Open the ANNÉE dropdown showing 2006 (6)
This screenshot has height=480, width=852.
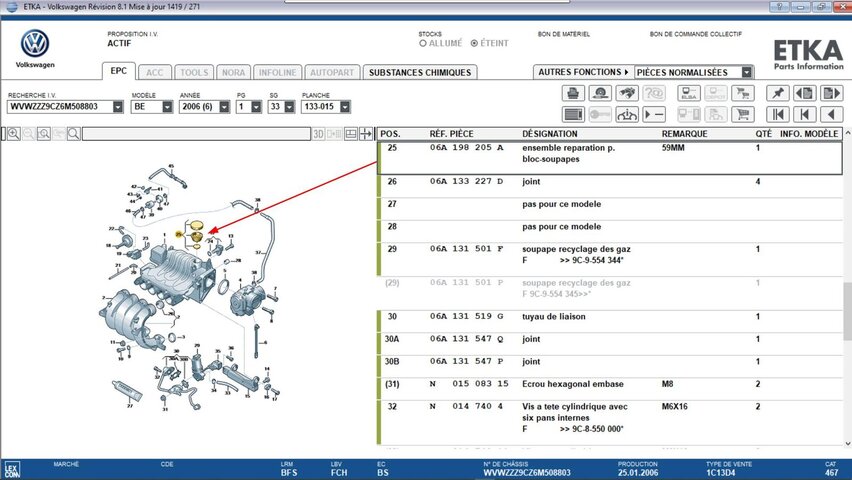224,107
